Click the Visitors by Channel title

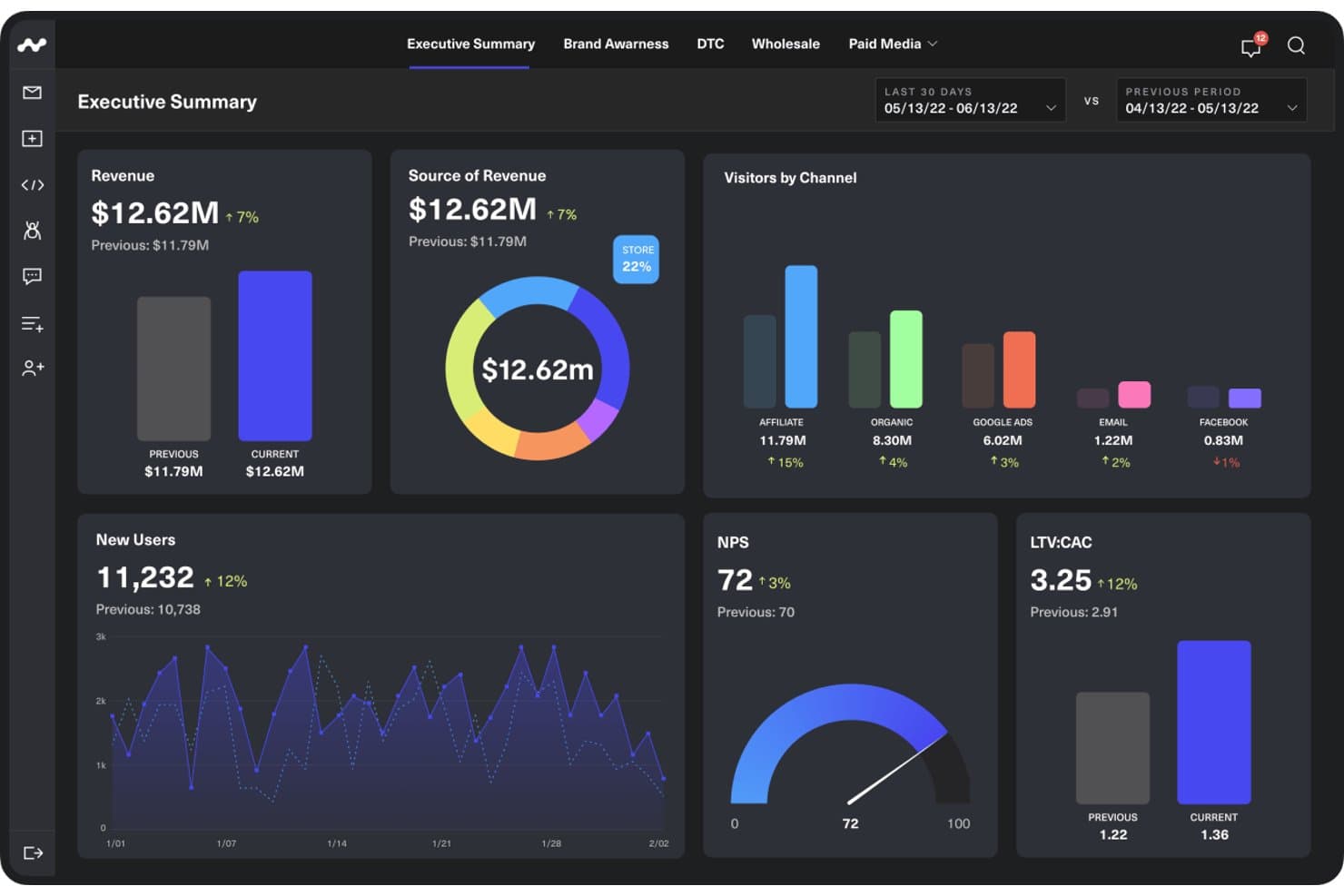point(790,178)
